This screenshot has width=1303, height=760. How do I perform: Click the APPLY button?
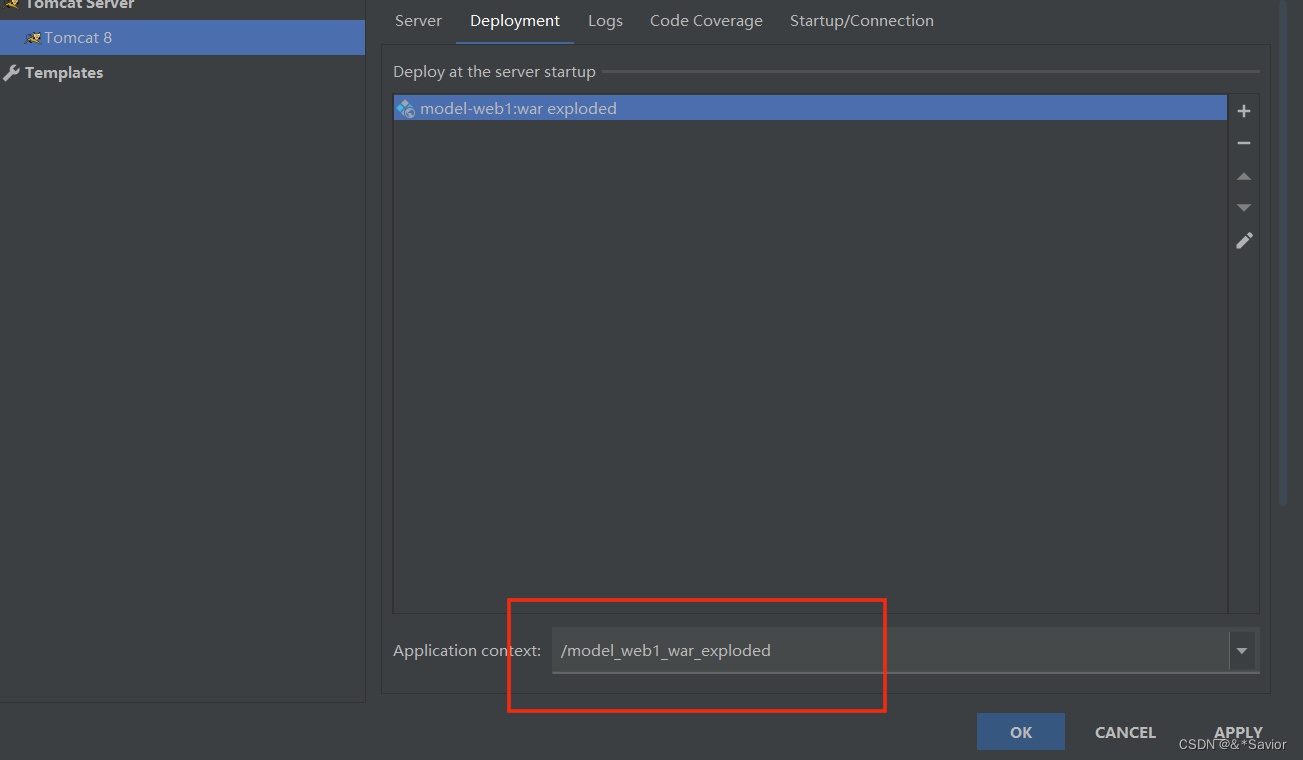point(1238,732)
